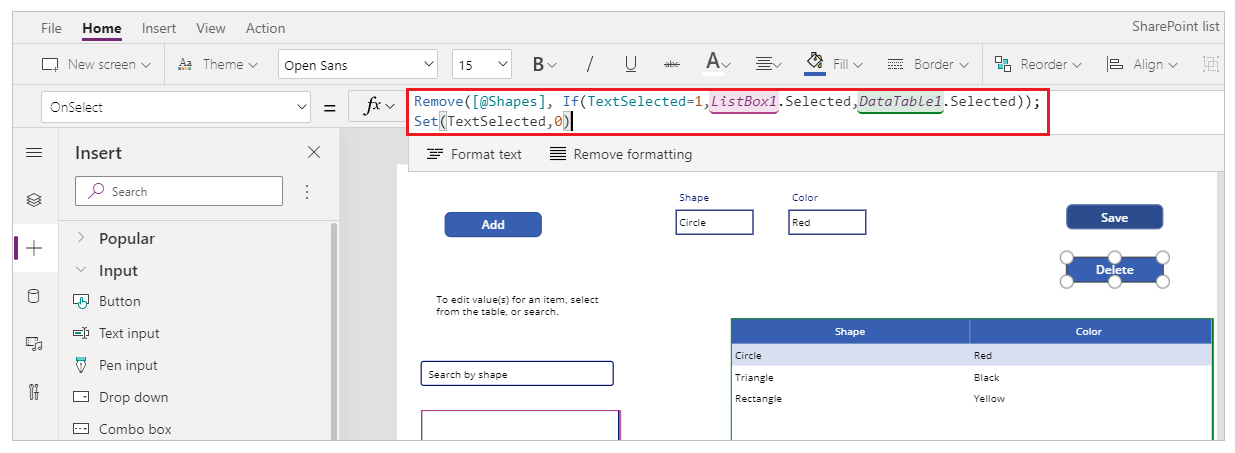Switch to the Home tab
The image size is (1235, 453).
coord(102,28)
